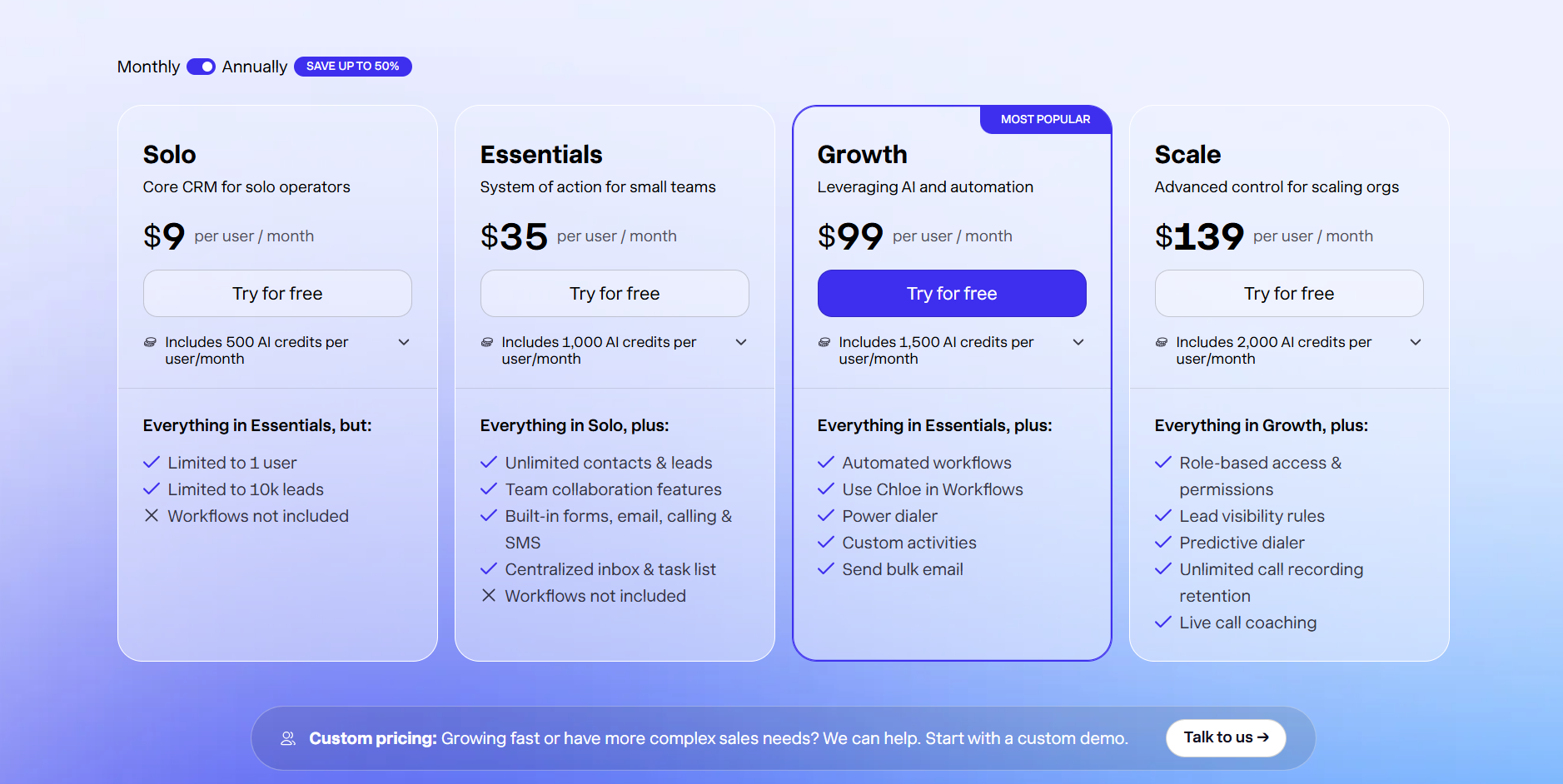This screenshot has height=784, width=1563.
Task: Click the X icon next to Solo's Workflows not included
Action: [152, 515]
